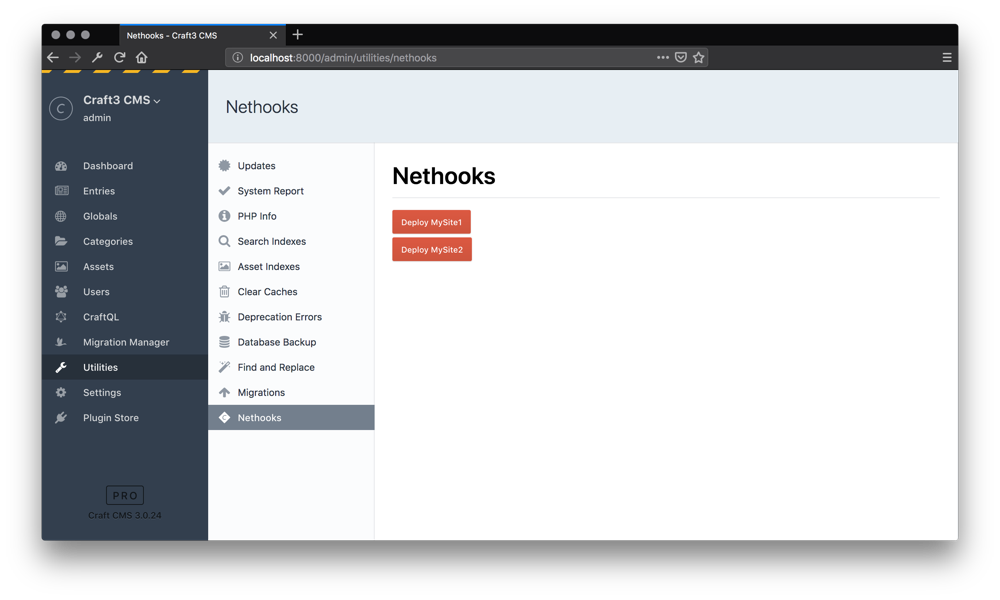Screen dimensions: 1000x600
Task: Click the Utilities wrench icon in sidebar
Action: click(x=61, y=367)
